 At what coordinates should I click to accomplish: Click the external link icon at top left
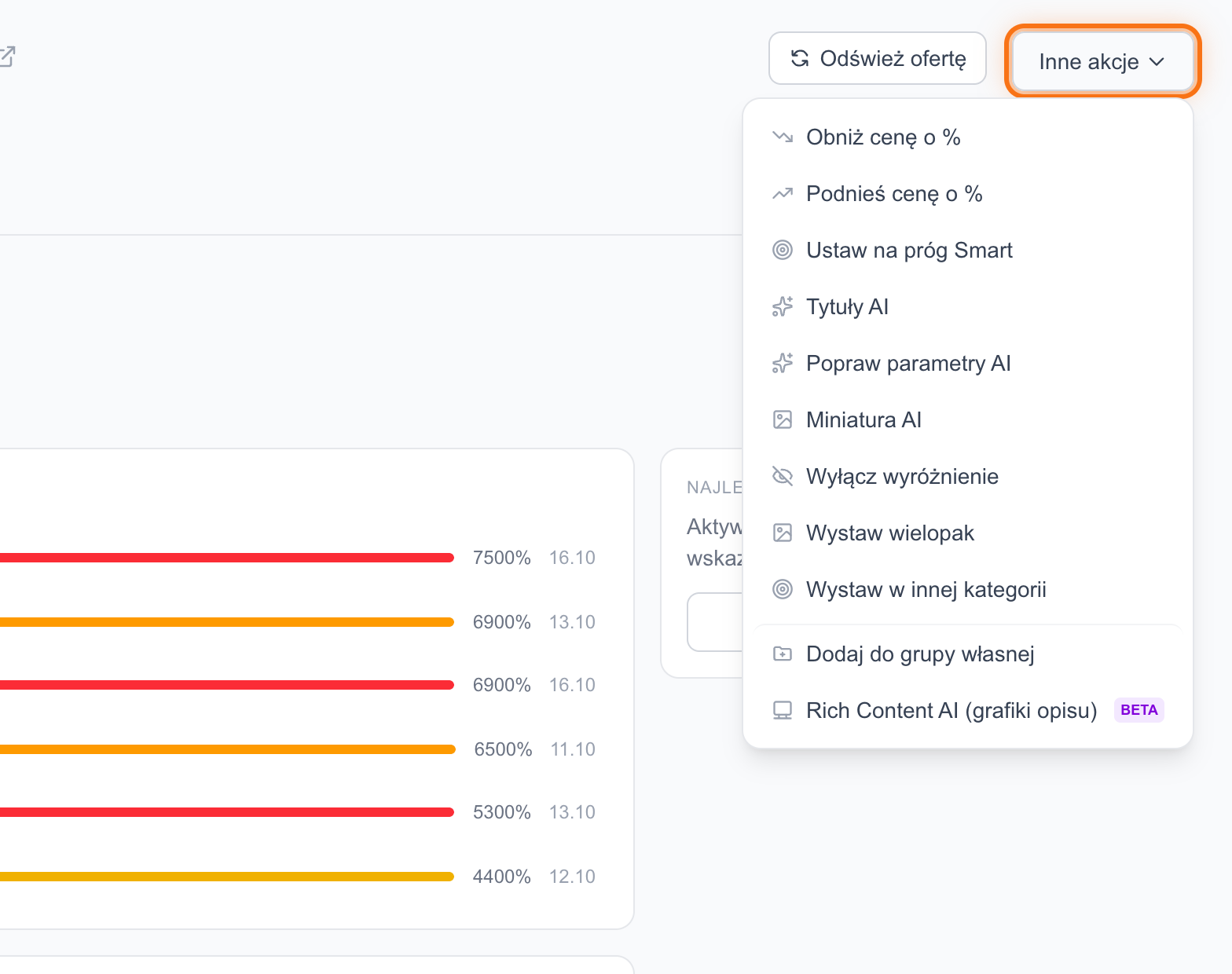point(6,57)
